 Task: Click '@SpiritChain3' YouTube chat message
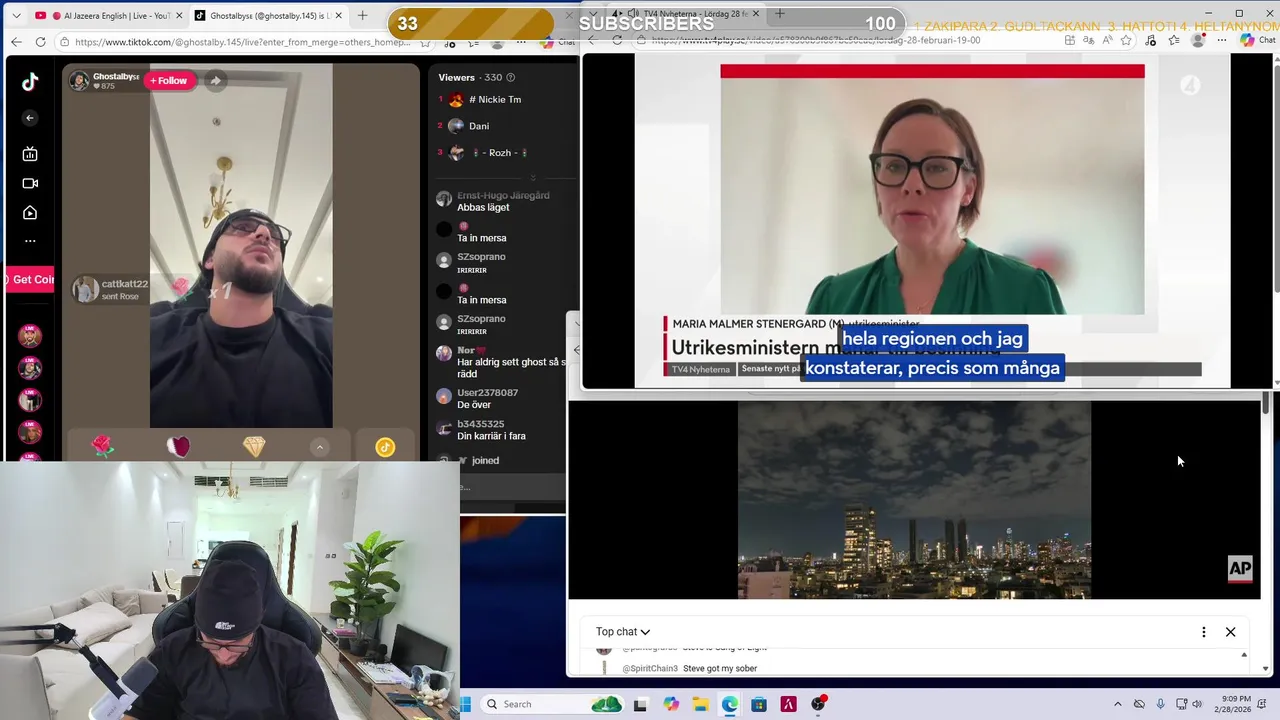pyautogui.click(x=690, y=668)
